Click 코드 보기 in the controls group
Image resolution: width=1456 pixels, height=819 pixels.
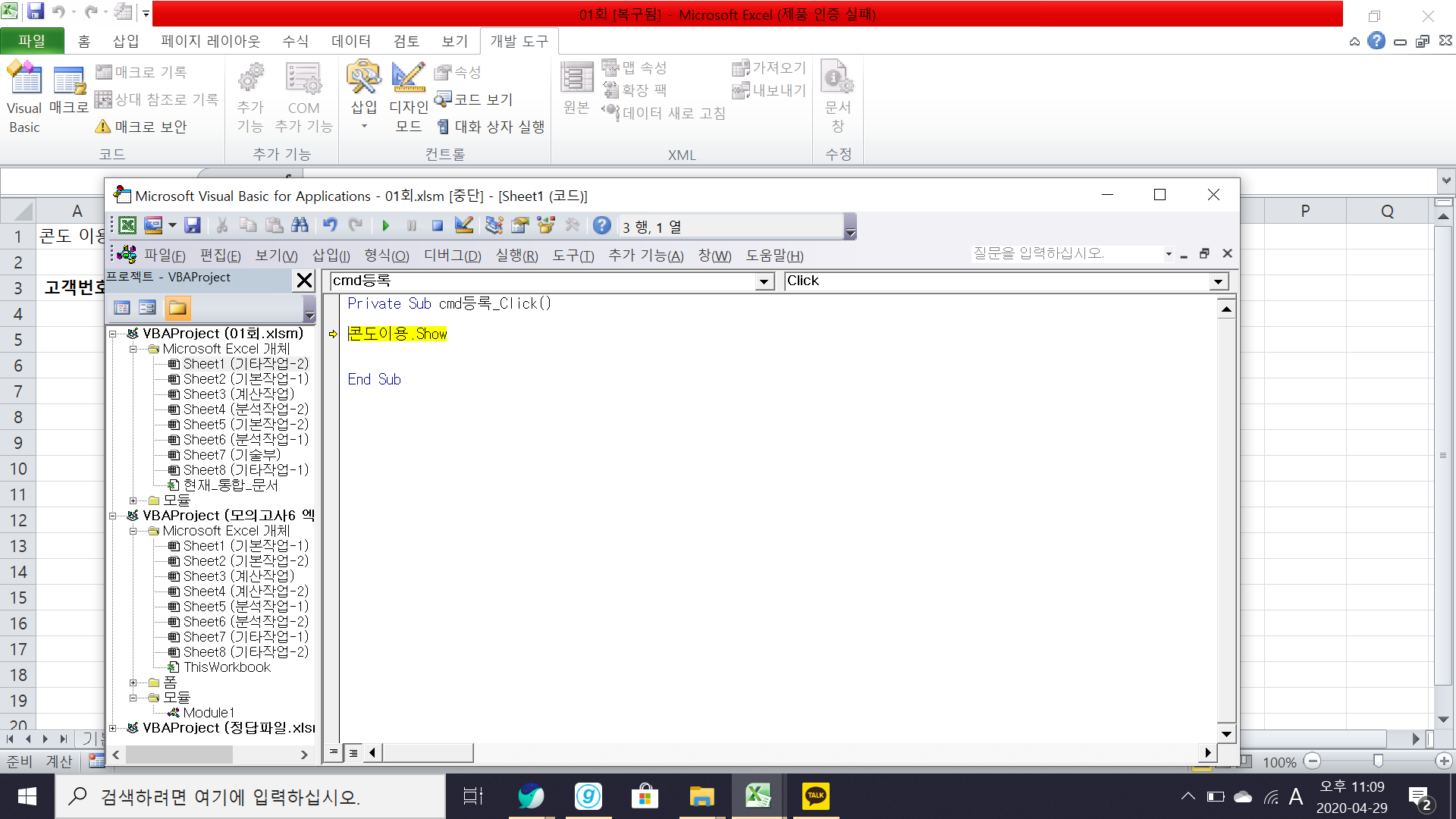click(x=475, y=99)
